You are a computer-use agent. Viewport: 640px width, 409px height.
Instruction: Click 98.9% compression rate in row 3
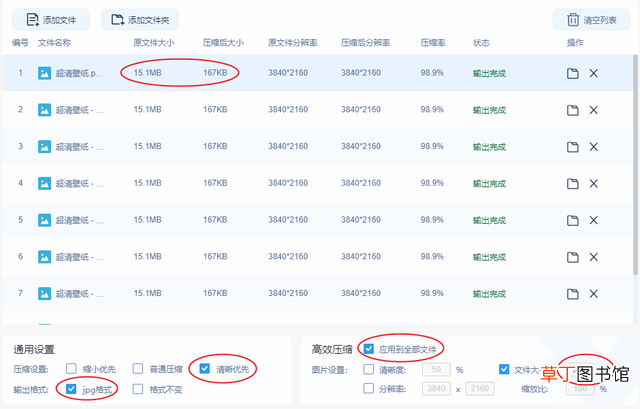432,147
